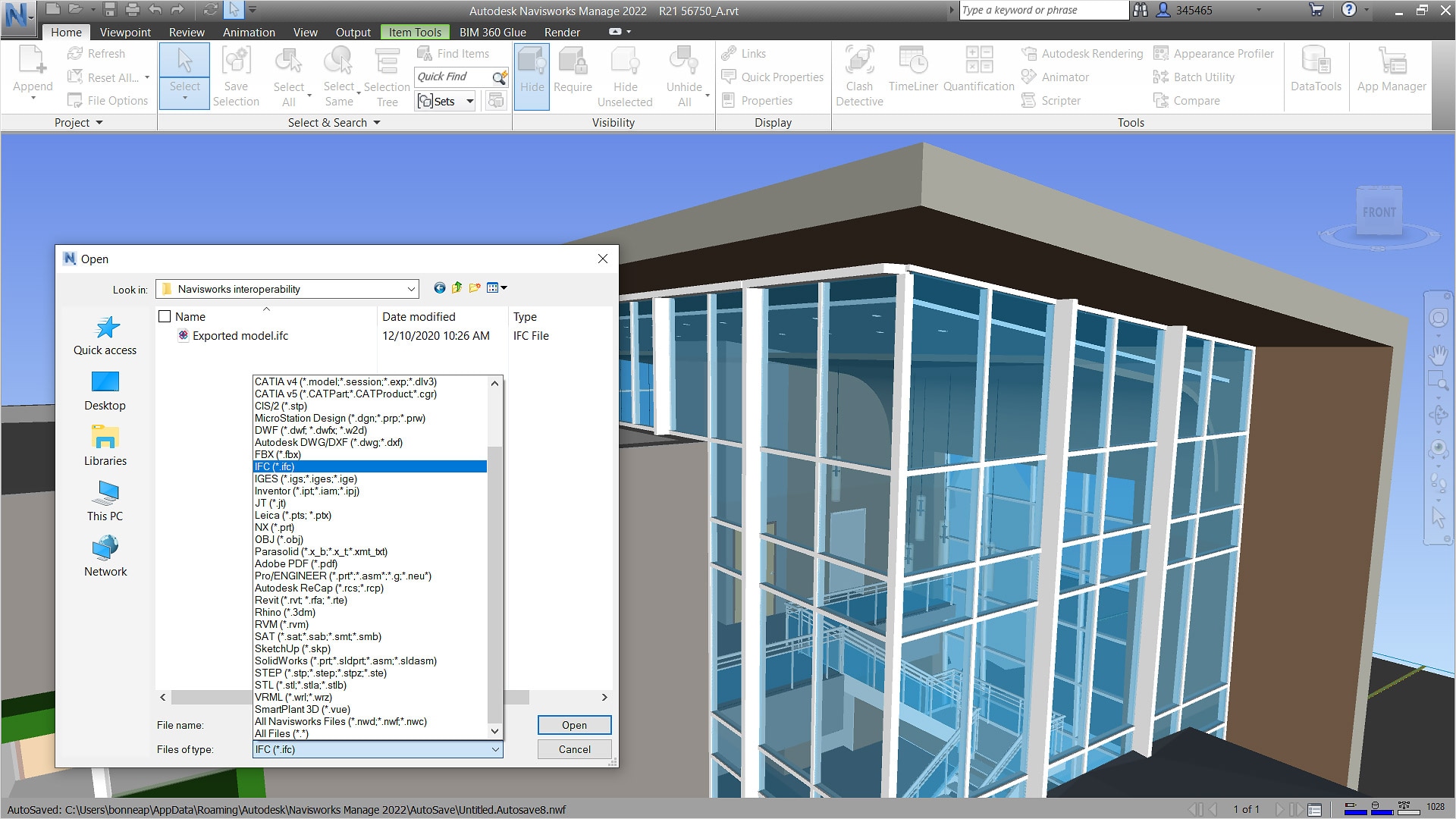Image resolution: width=1456 pixels, height=819 pixels.
Task: Go up one folder level
Action: (x=457, y=288)
